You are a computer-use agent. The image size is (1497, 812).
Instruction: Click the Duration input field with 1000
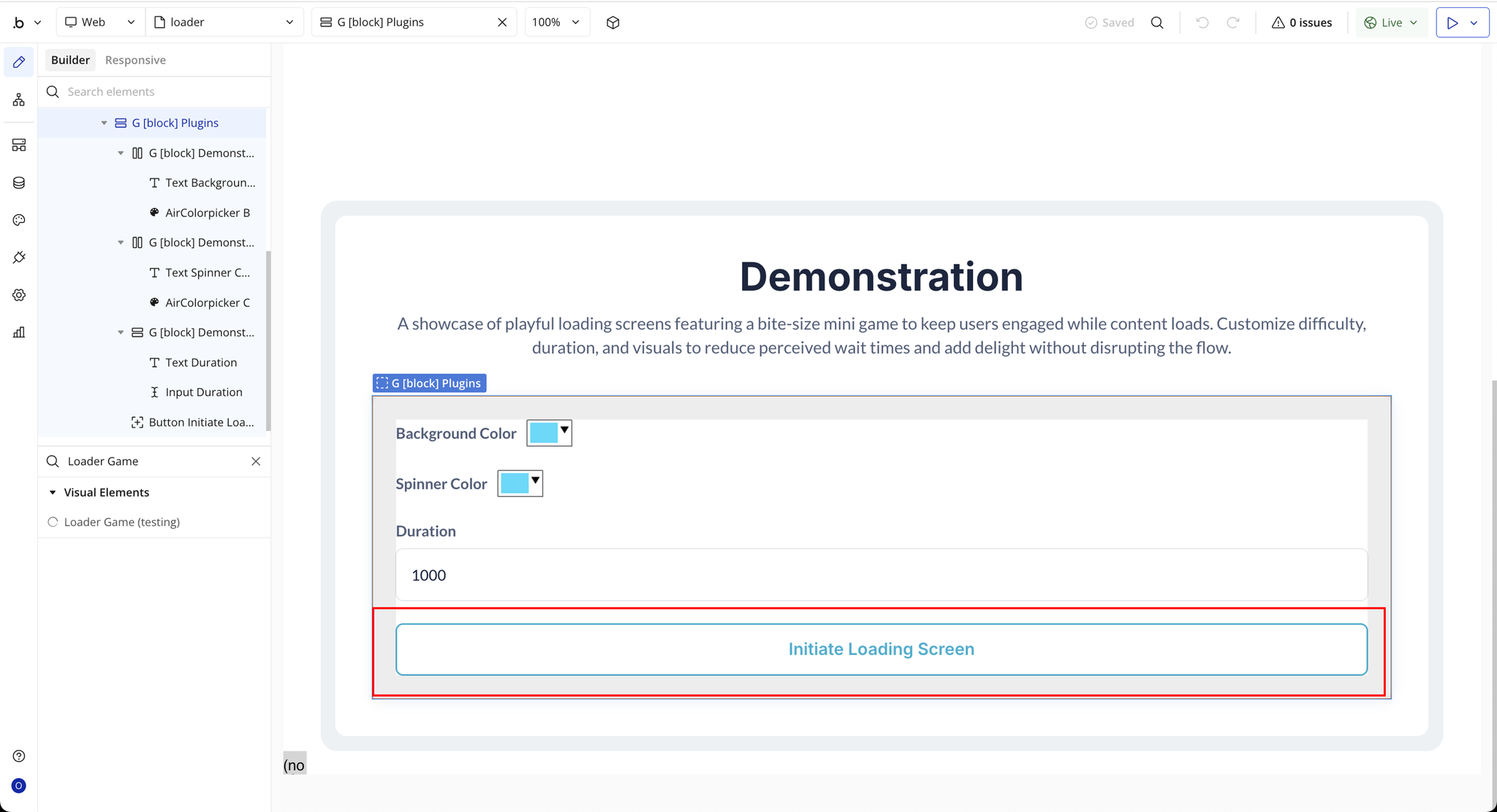tap(881, 575)
